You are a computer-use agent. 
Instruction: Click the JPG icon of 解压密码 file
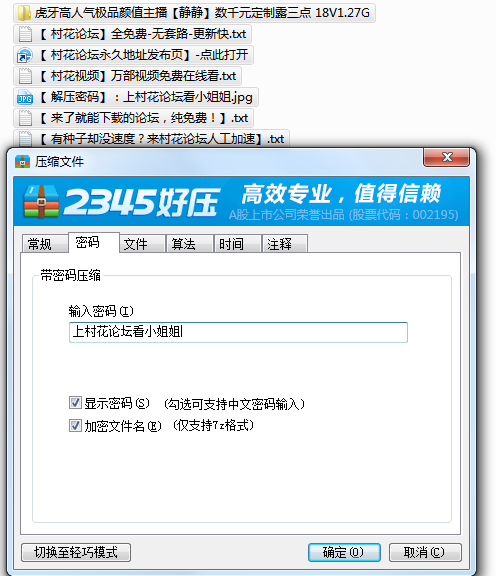click(x=25, y=97)
